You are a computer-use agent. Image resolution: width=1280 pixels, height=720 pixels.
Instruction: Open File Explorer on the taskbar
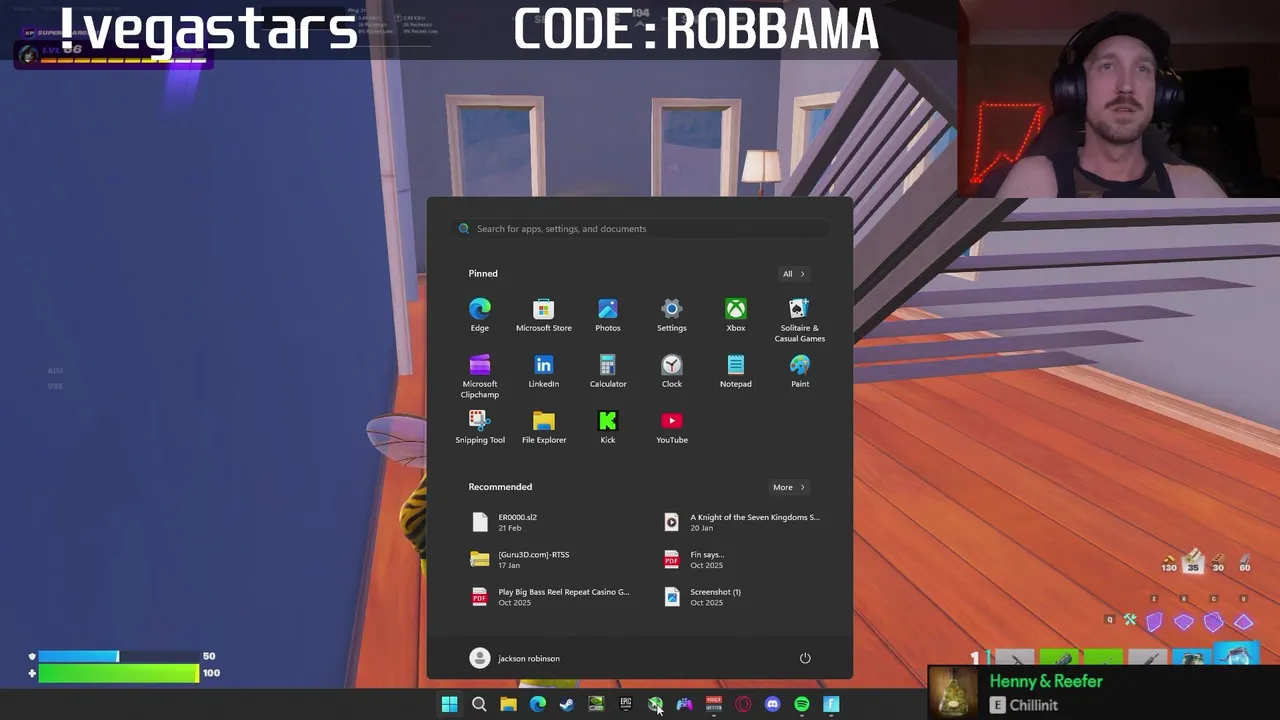(508, 704)
